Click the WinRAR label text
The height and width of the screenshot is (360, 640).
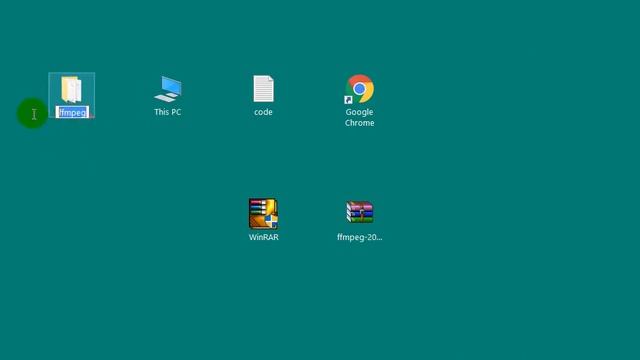point(264,237)
